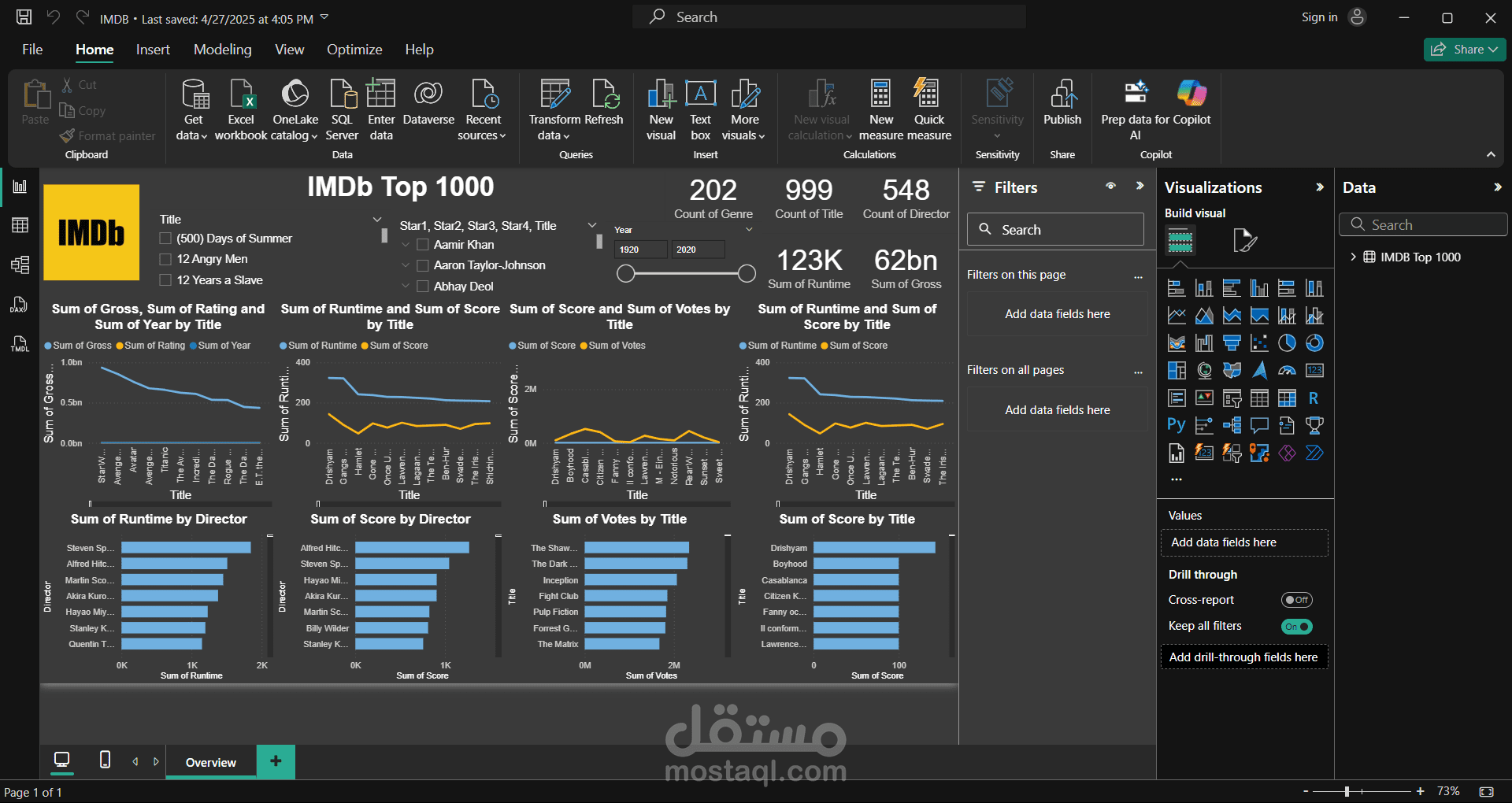Click the Enter data icon
The image size is (1512, 803).
[381, 94]
